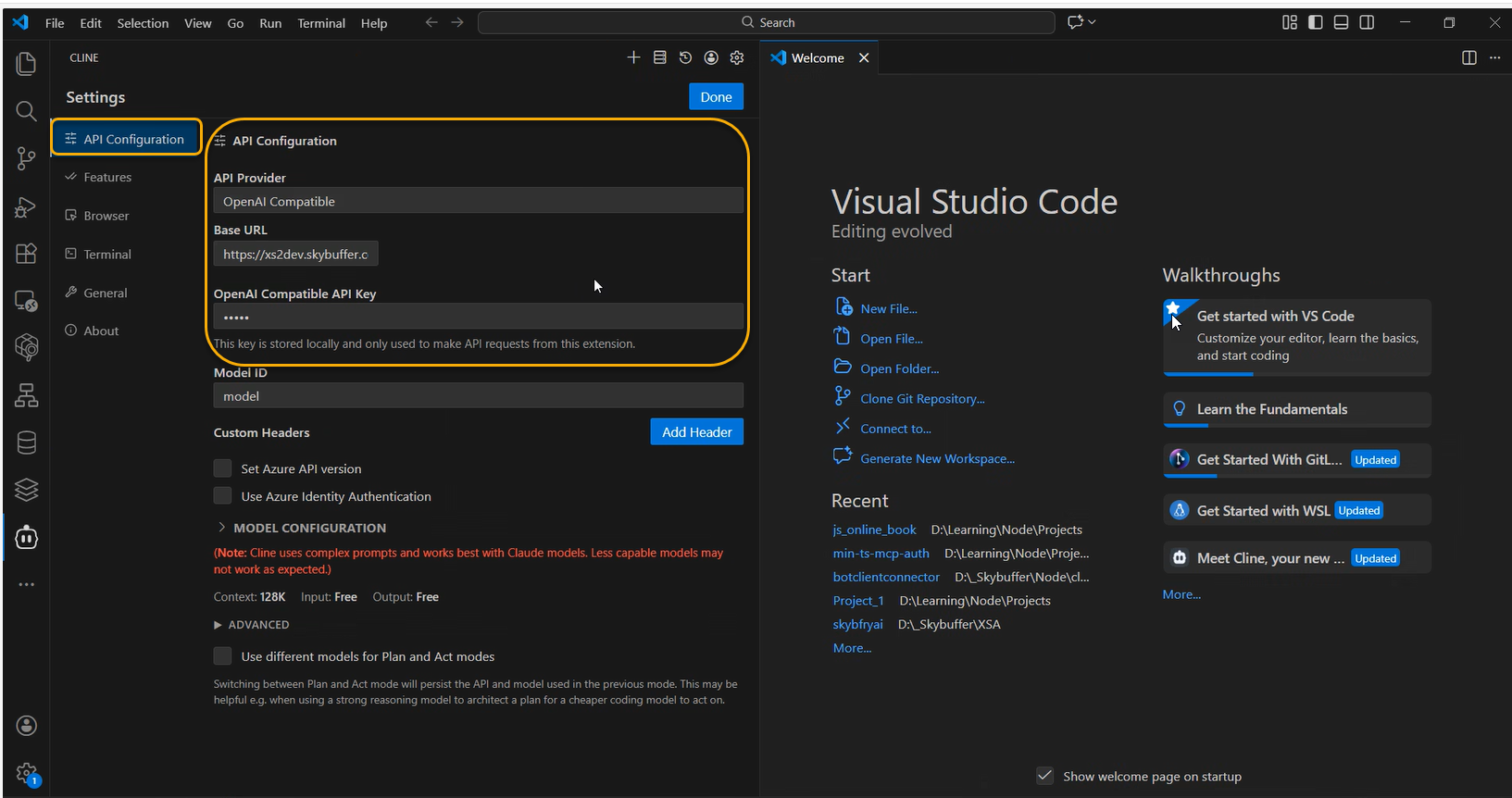Click the Add Header button
This screenshot has width=1512, height=798.
(696, 432)
